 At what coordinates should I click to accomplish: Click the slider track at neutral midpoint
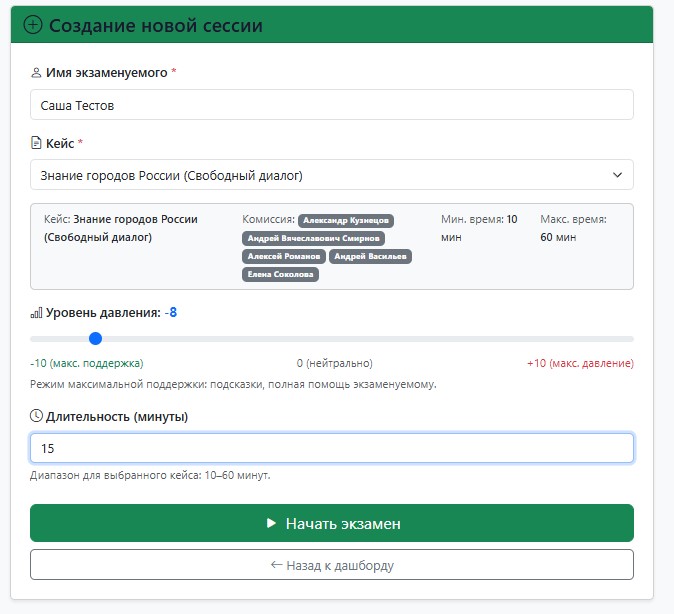[x=332, y=339]
